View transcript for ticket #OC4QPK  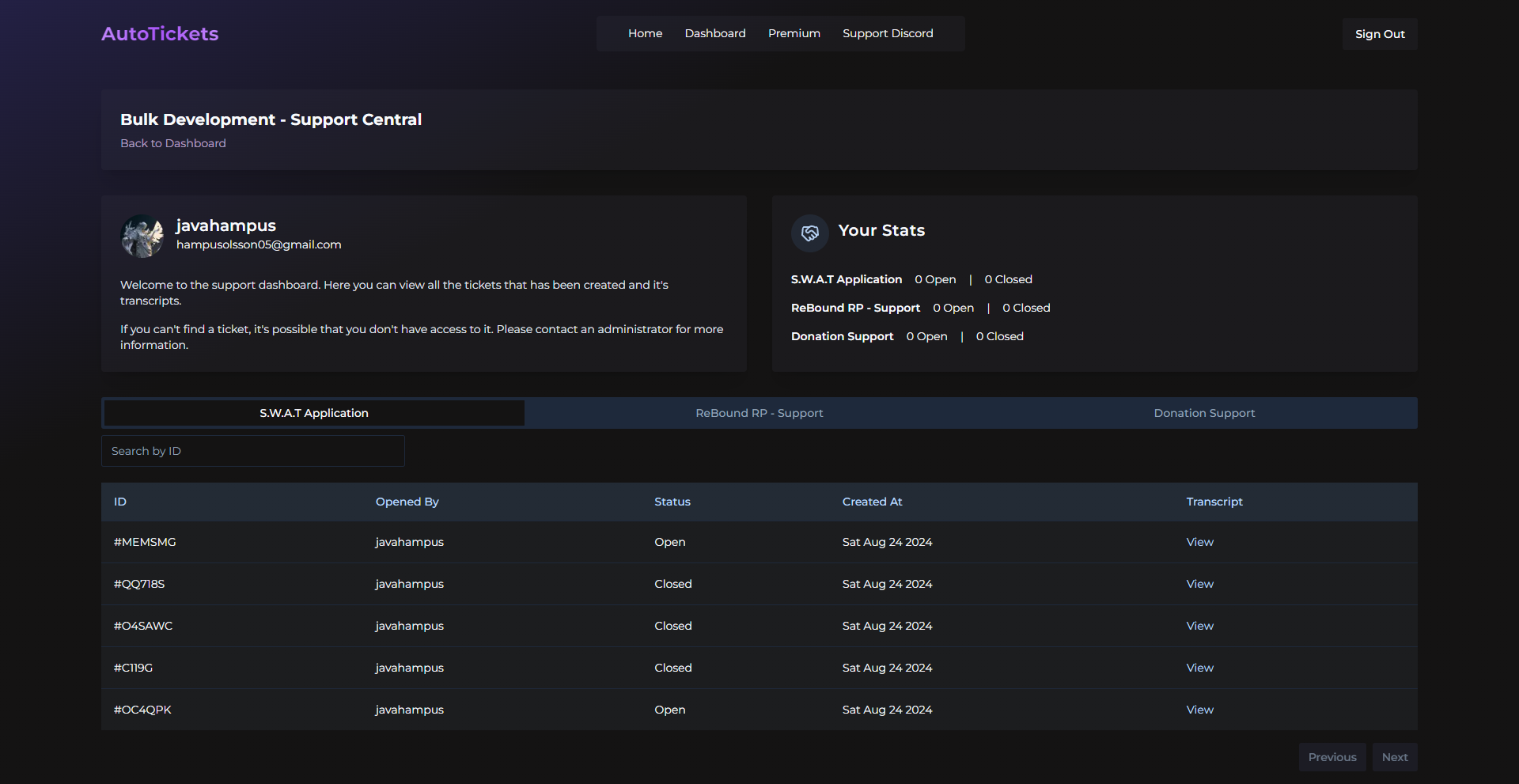(1199, 710)
